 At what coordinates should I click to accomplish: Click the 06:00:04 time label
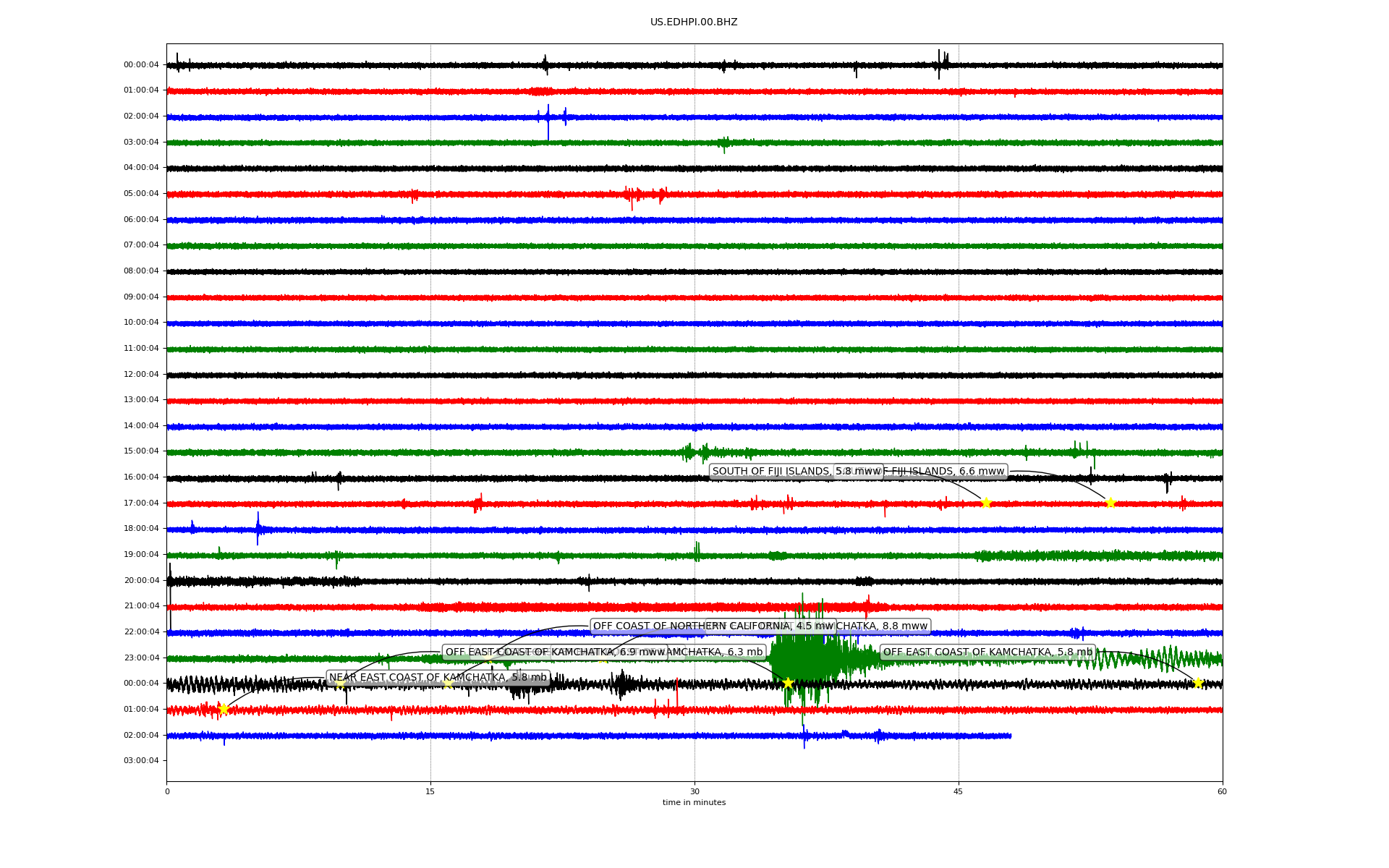[x=141, y=219]
